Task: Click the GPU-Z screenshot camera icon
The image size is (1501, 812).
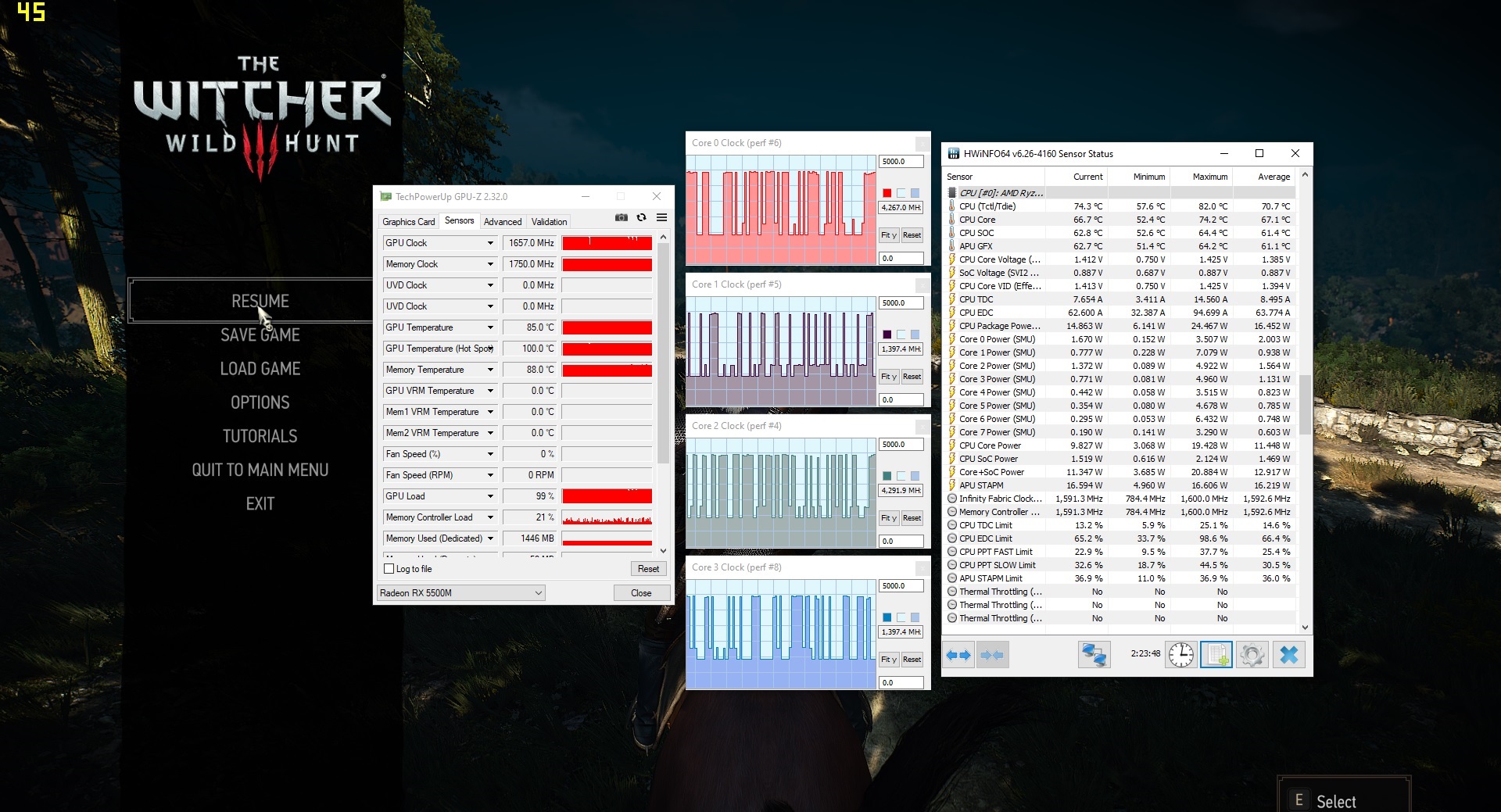Action: [x=622, y=218]
